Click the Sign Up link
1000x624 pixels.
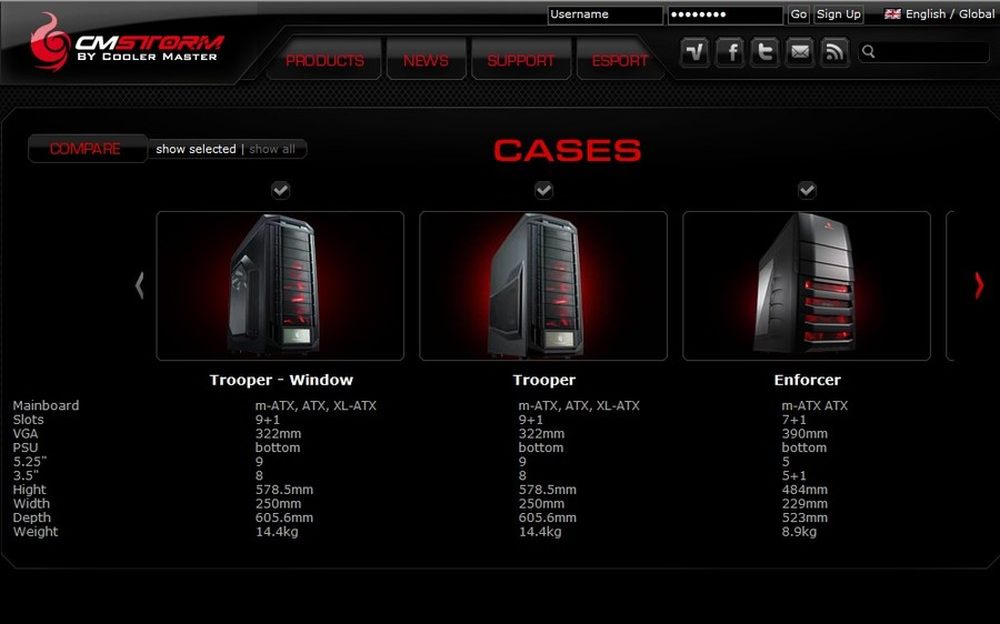[x=838, y=15]
